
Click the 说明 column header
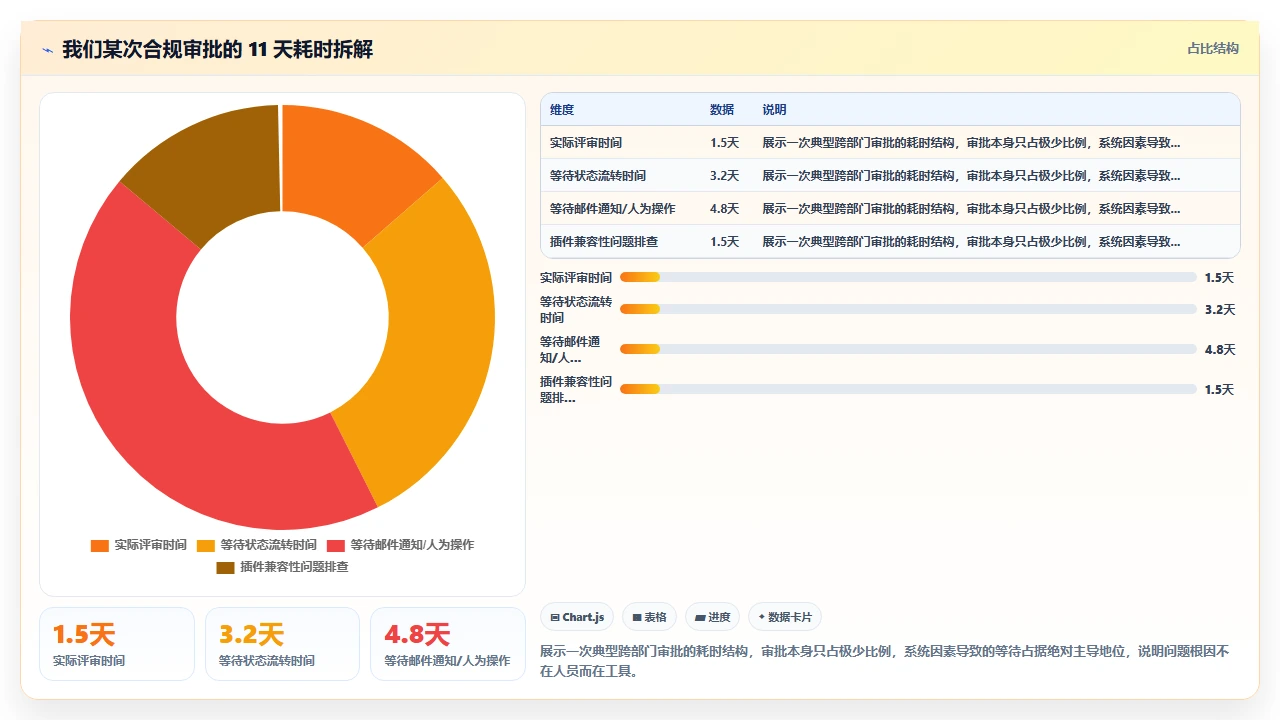(774, 110)
